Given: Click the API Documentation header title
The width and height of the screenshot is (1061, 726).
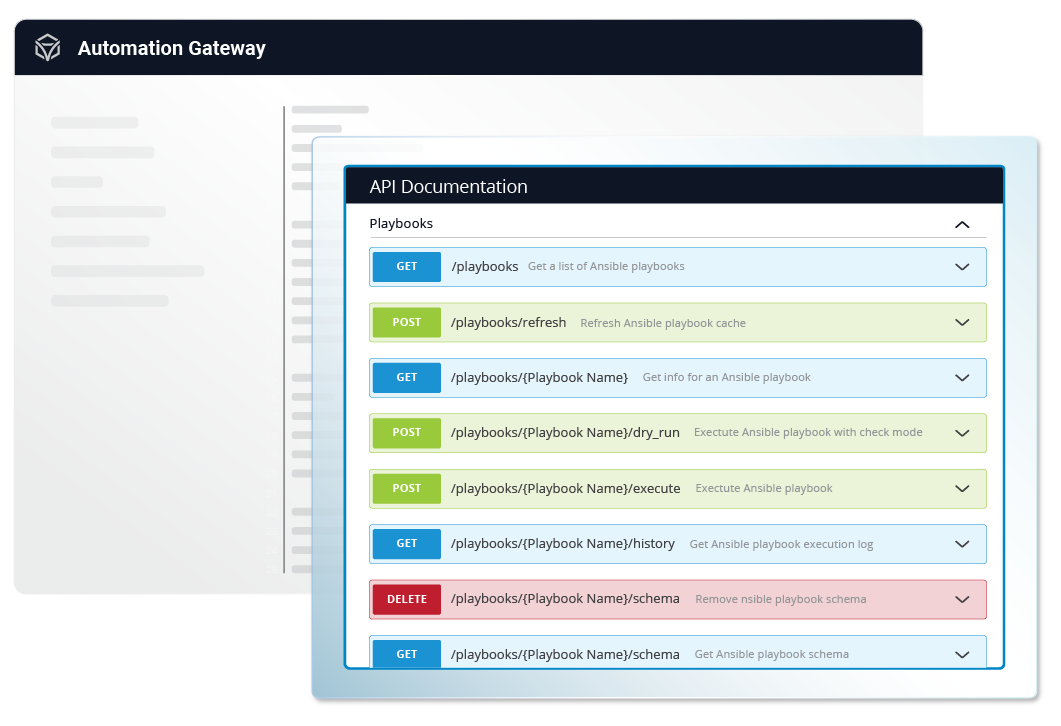Looking at the screenshot, I should [x=448, y=187].
